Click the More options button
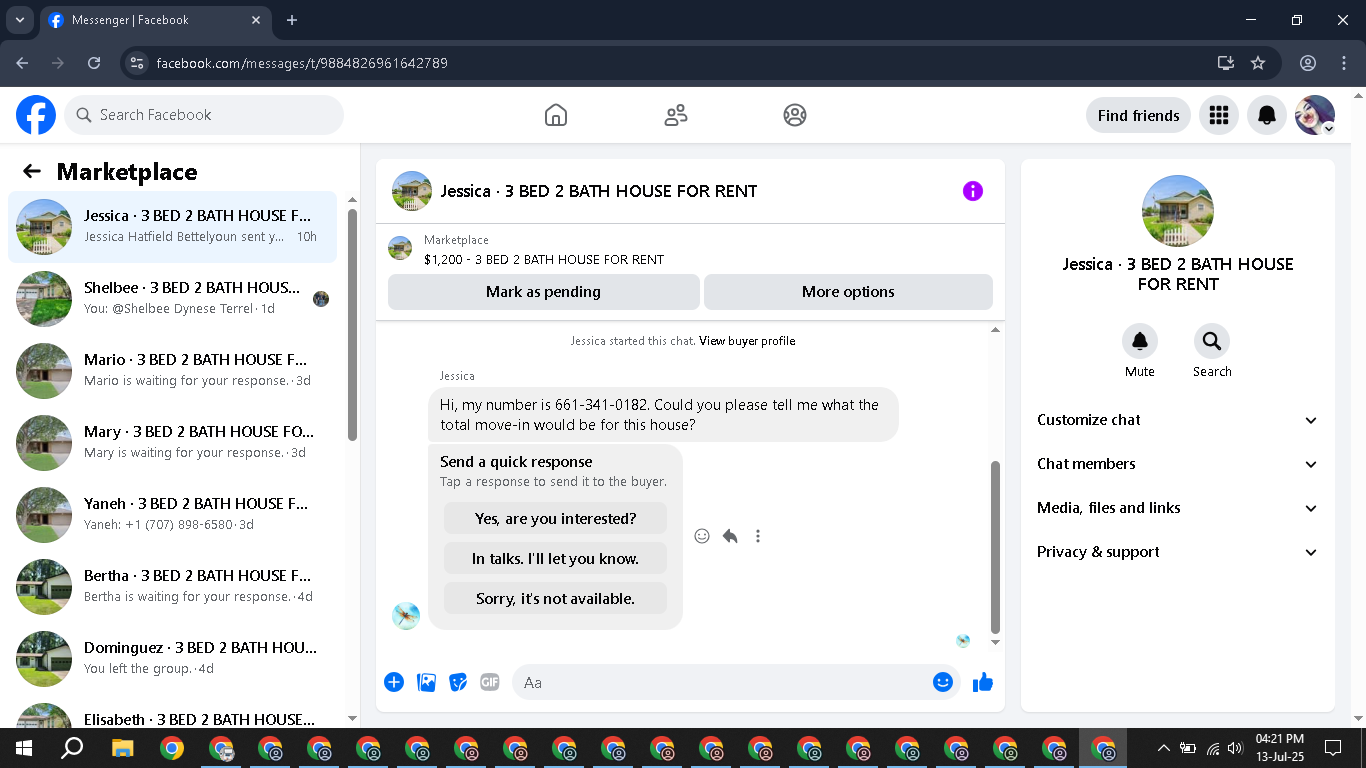This screenshot has height=768, width=1366. pos(848,292)
